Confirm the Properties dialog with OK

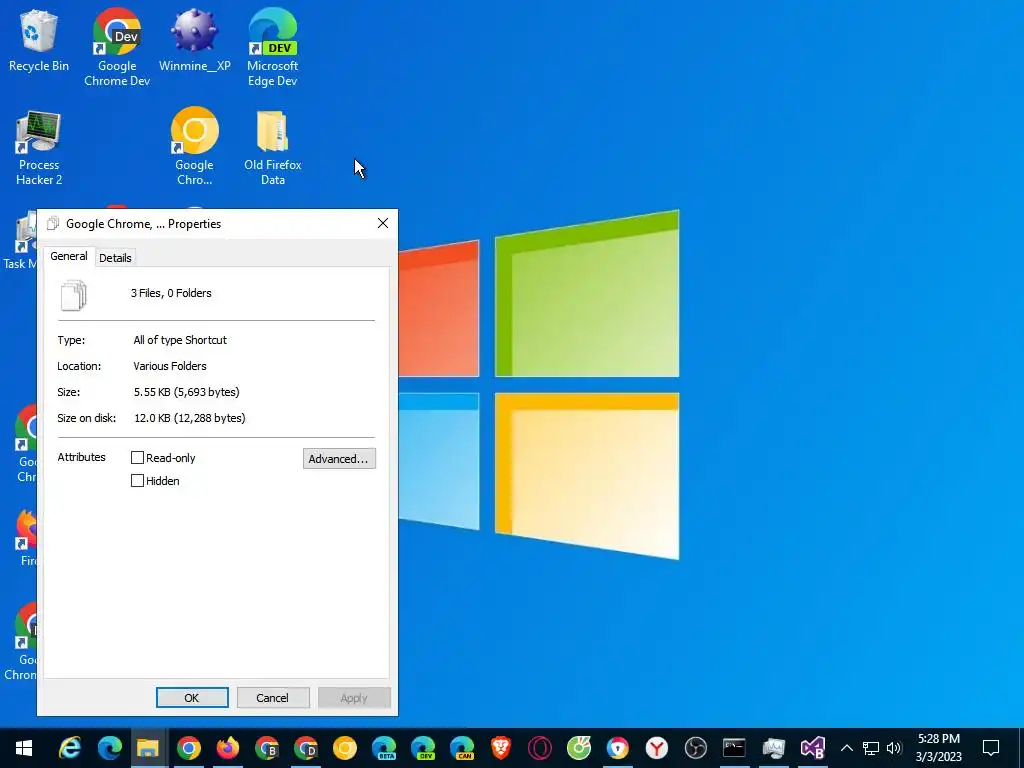click(x=192, y=697)
